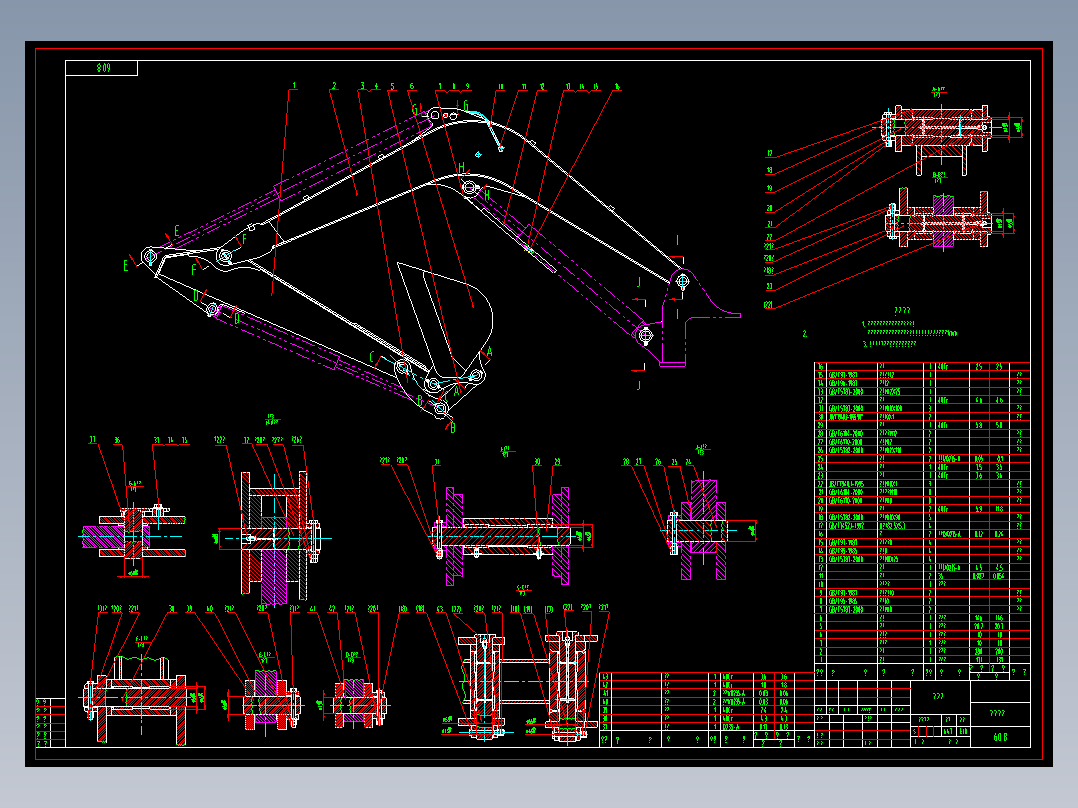Select part callout number 16 at top
The image size is (1078, 808).
click(617, 87)
